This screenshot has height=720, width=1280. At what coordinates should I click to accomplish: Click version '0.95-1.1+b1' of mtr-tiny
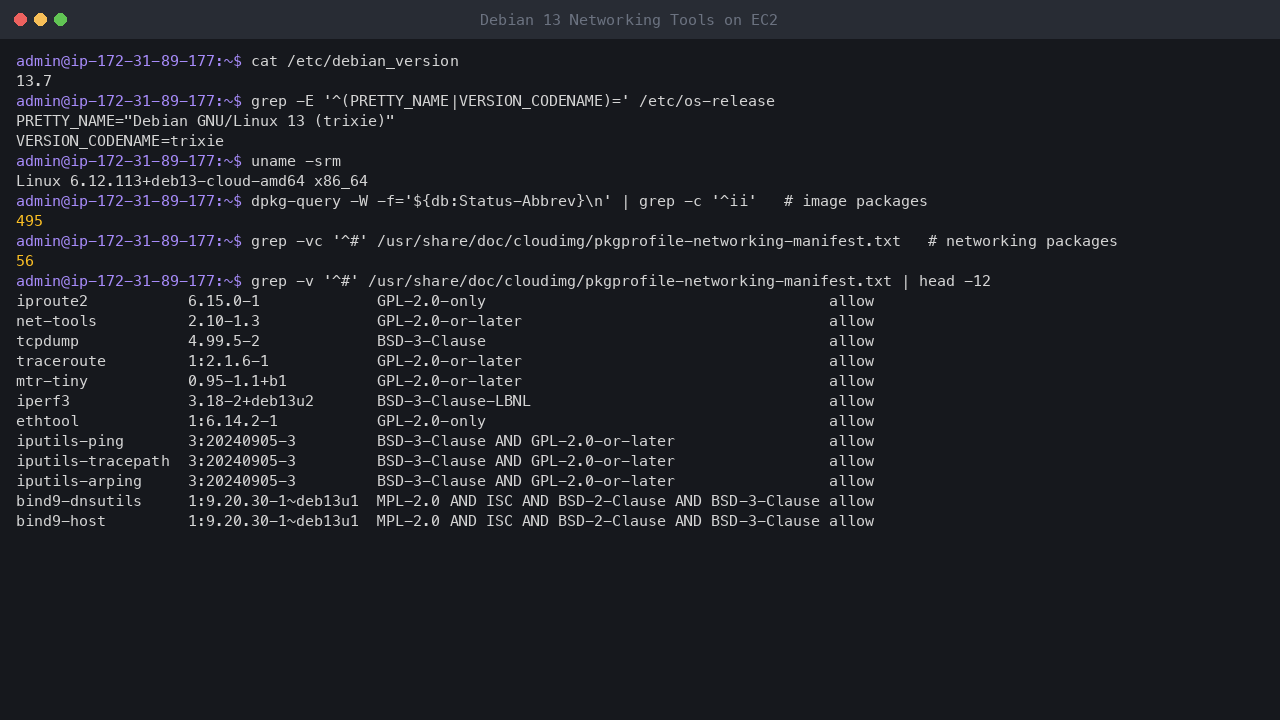237,381
